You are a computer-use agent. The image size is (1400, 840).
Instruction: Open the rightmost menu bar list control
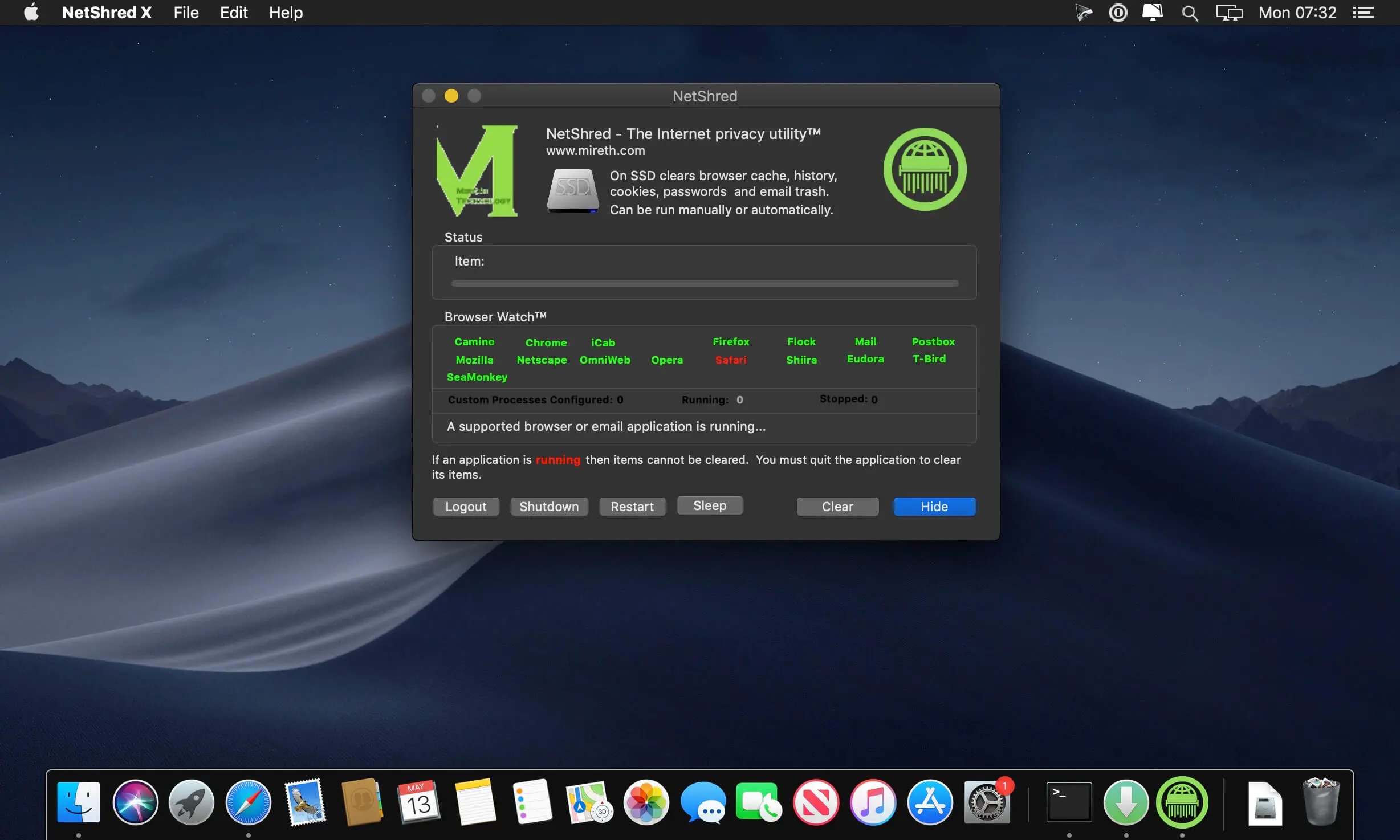(1364, 12)
